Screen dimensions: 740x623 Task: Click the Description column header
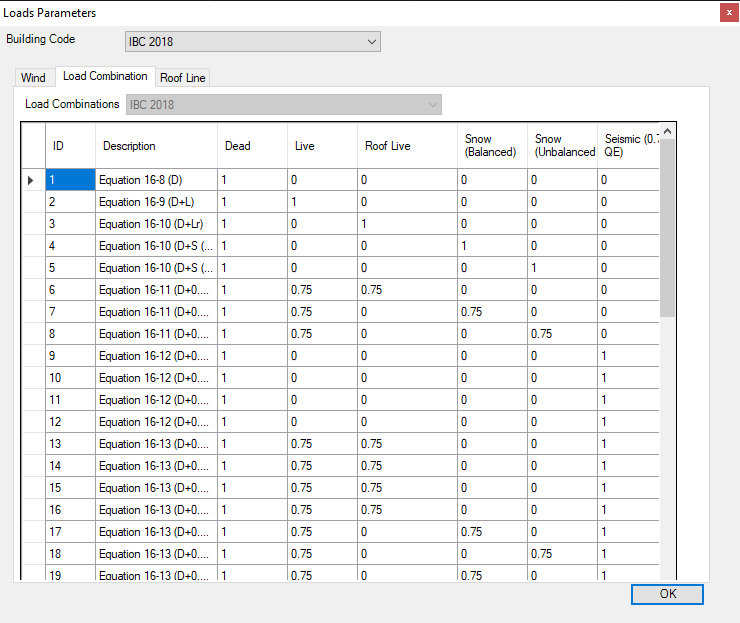tap(156, 146)
